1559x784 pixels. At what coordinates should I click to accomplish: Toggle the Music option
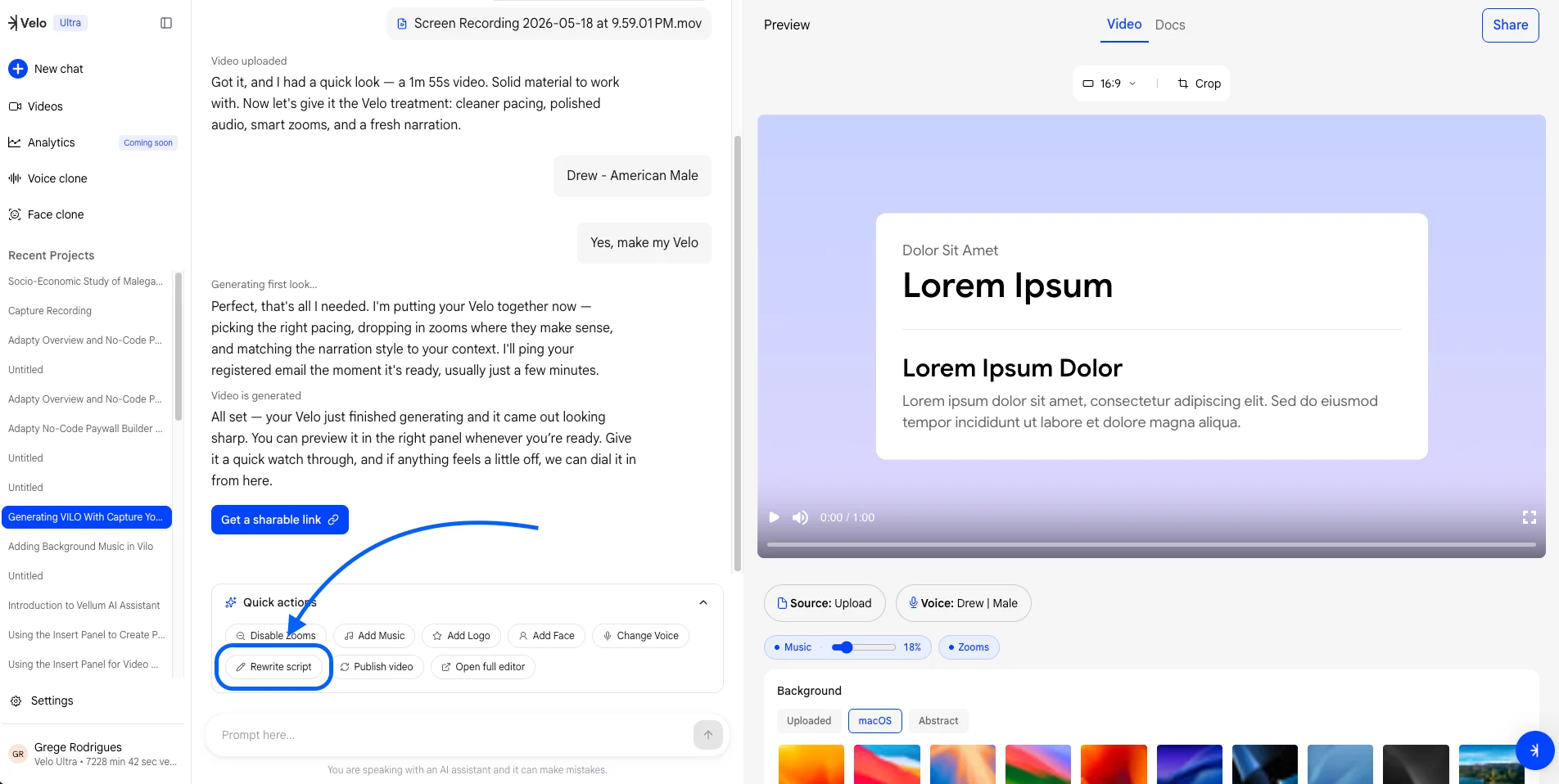793,647
